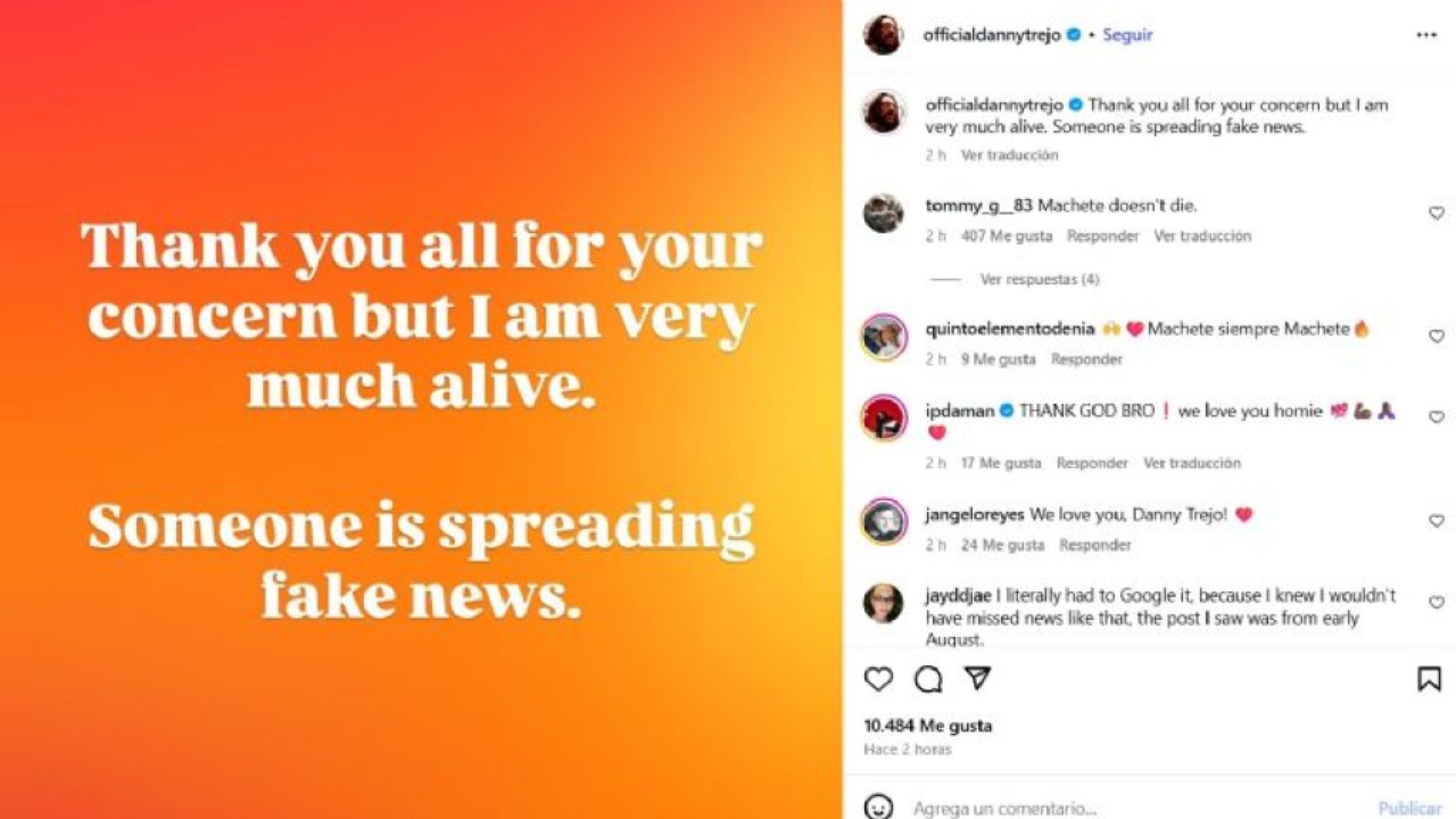The image size is (1456, 819).
Task: Share post using the paper plane icon
Action: click(978, 678)
